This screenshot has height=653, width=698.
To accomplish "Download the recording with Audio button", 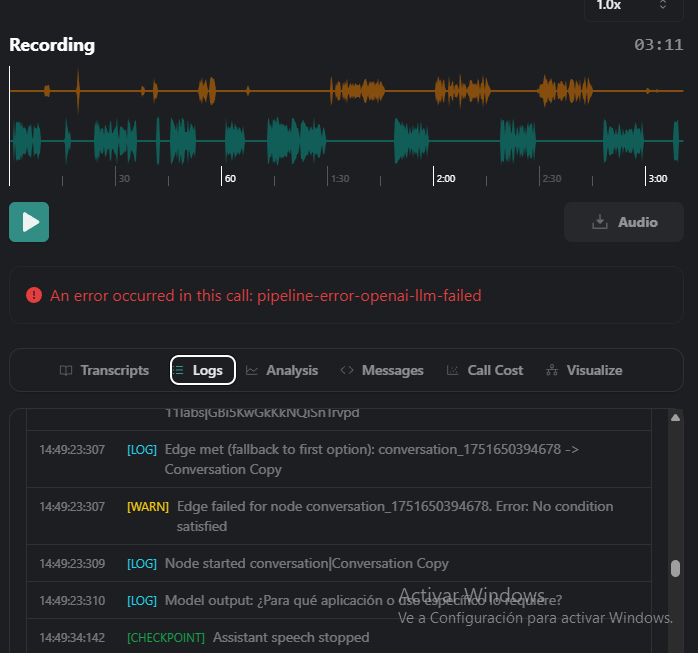I will [624, 222].
